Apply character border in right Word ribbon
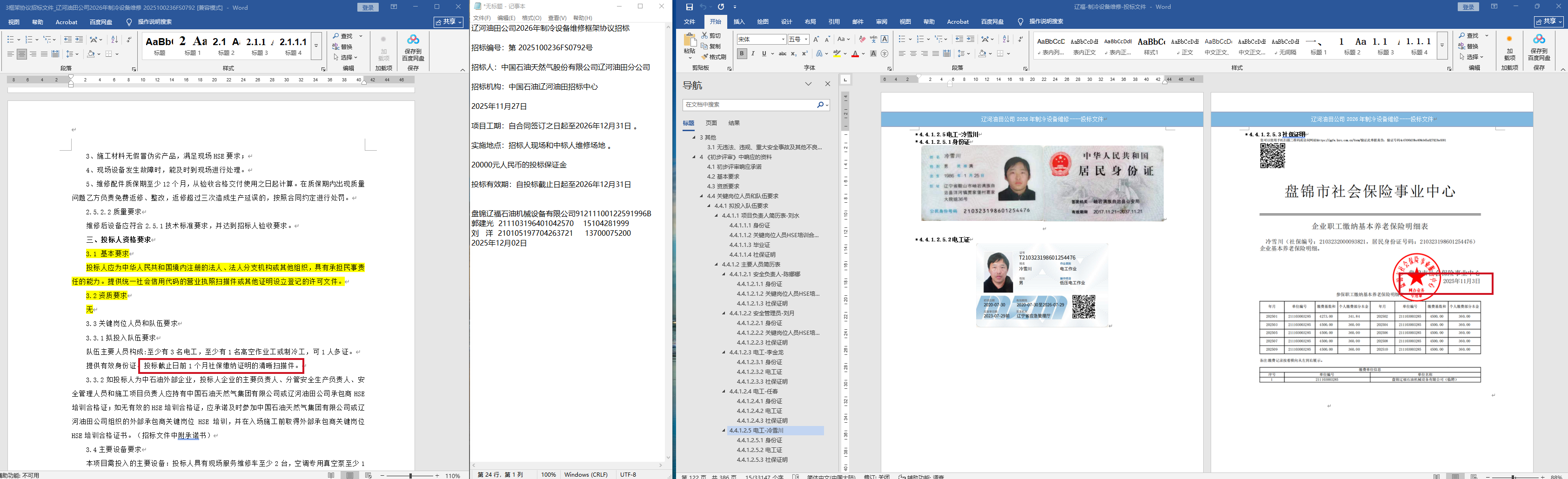Viewport: 1568px width, 479px height. 885,39
